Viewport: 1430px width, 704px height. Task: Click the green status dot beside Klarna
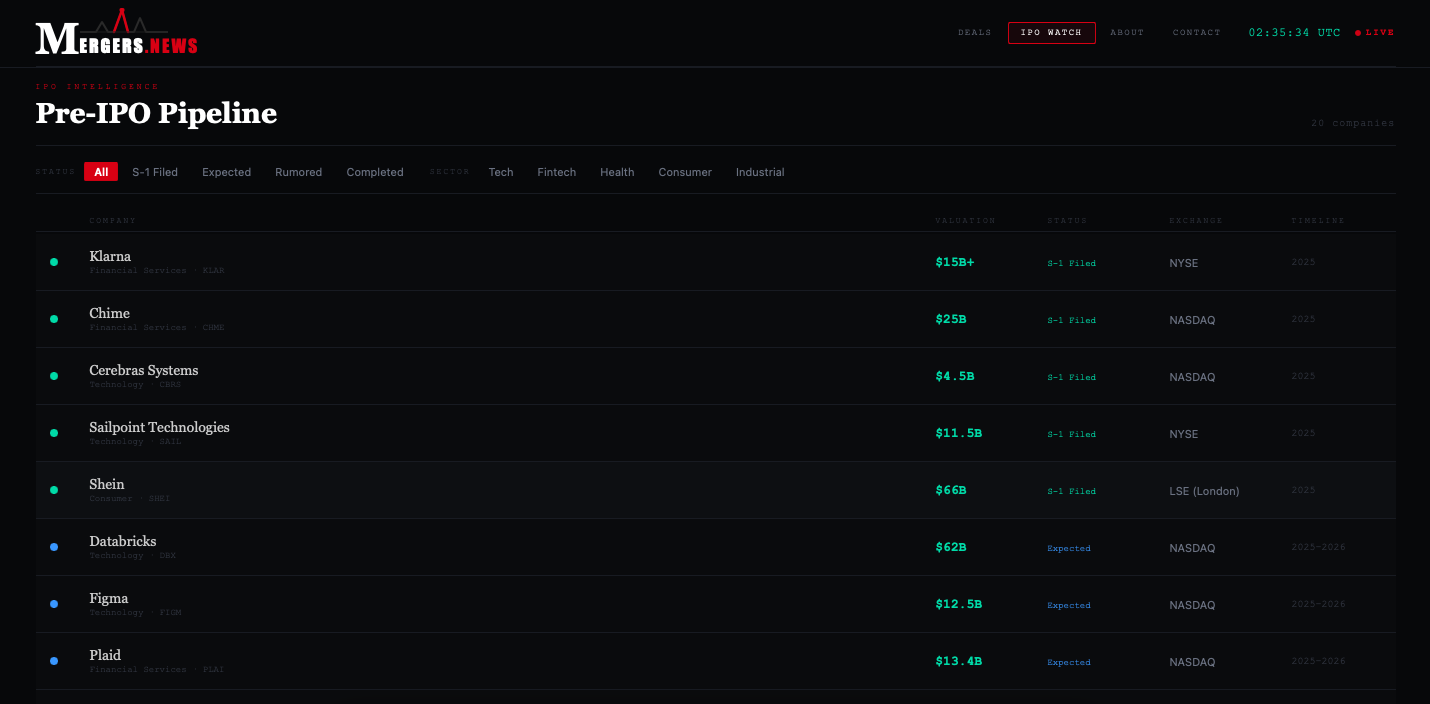click(54, 262)
